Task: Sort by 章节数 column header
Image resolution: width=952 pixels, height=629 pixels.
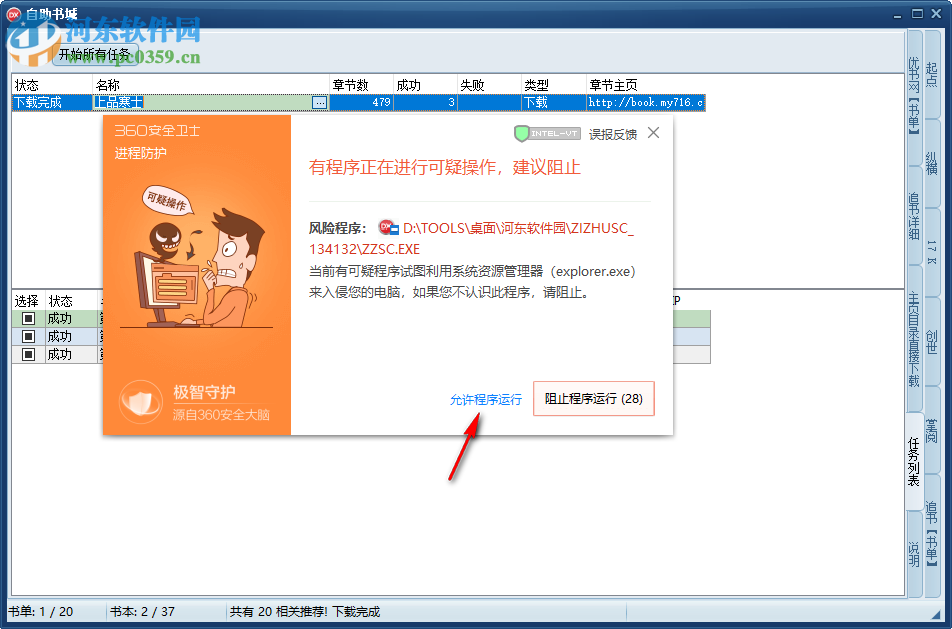Action: pyautogui.click(x=361, y=85)
